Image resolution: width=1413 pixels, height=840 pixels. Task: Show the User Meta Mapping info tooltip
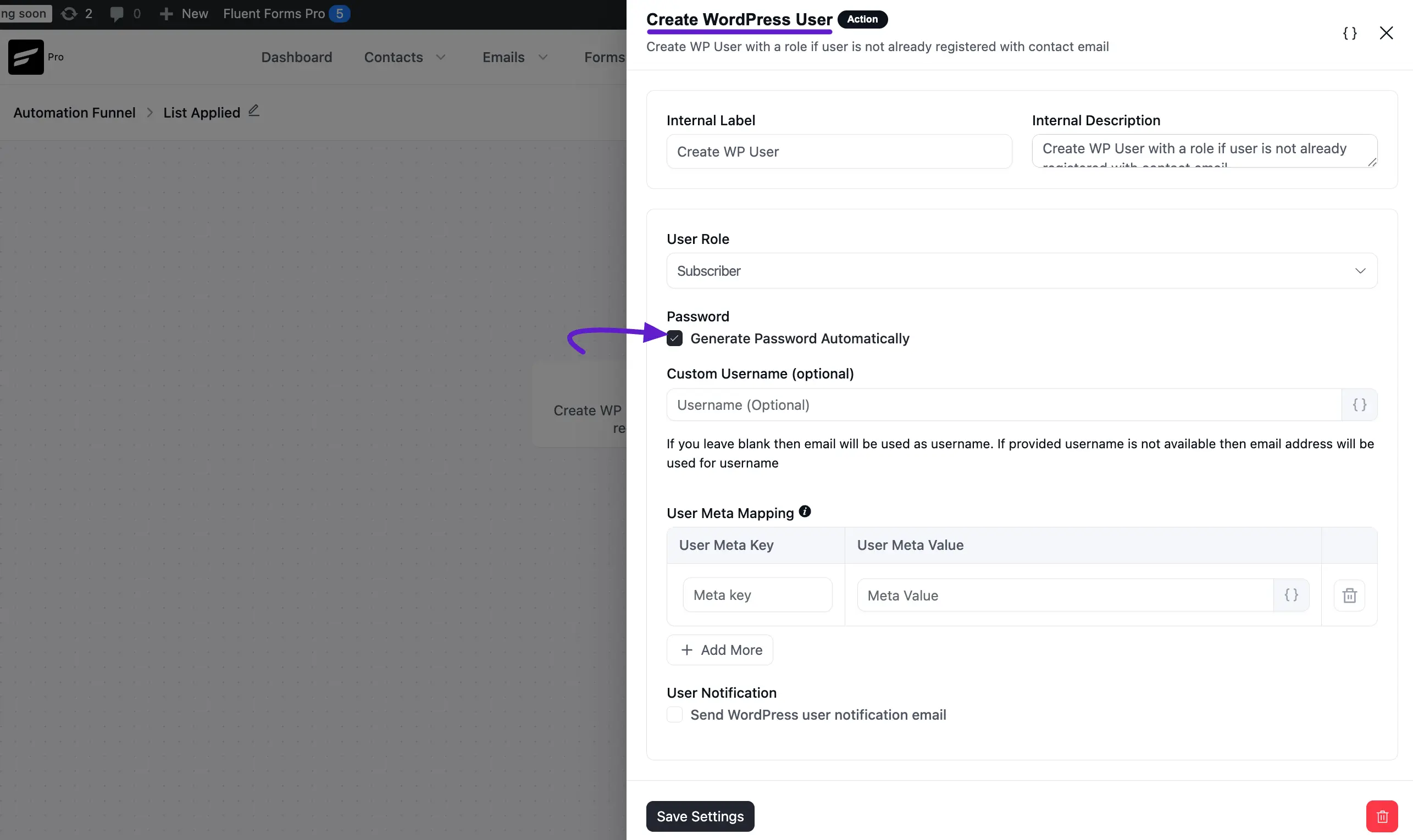point(805,511)
